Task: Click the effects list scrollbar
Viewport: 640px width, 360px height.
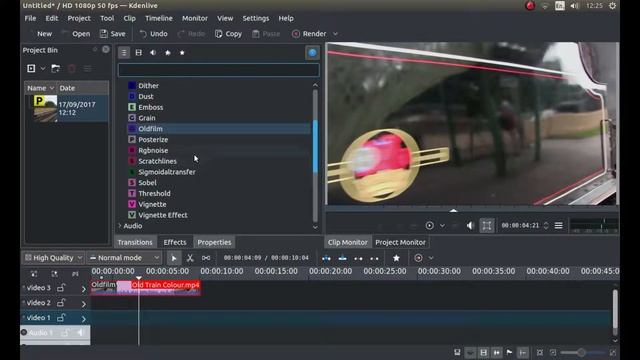Action: coord(315,146)
